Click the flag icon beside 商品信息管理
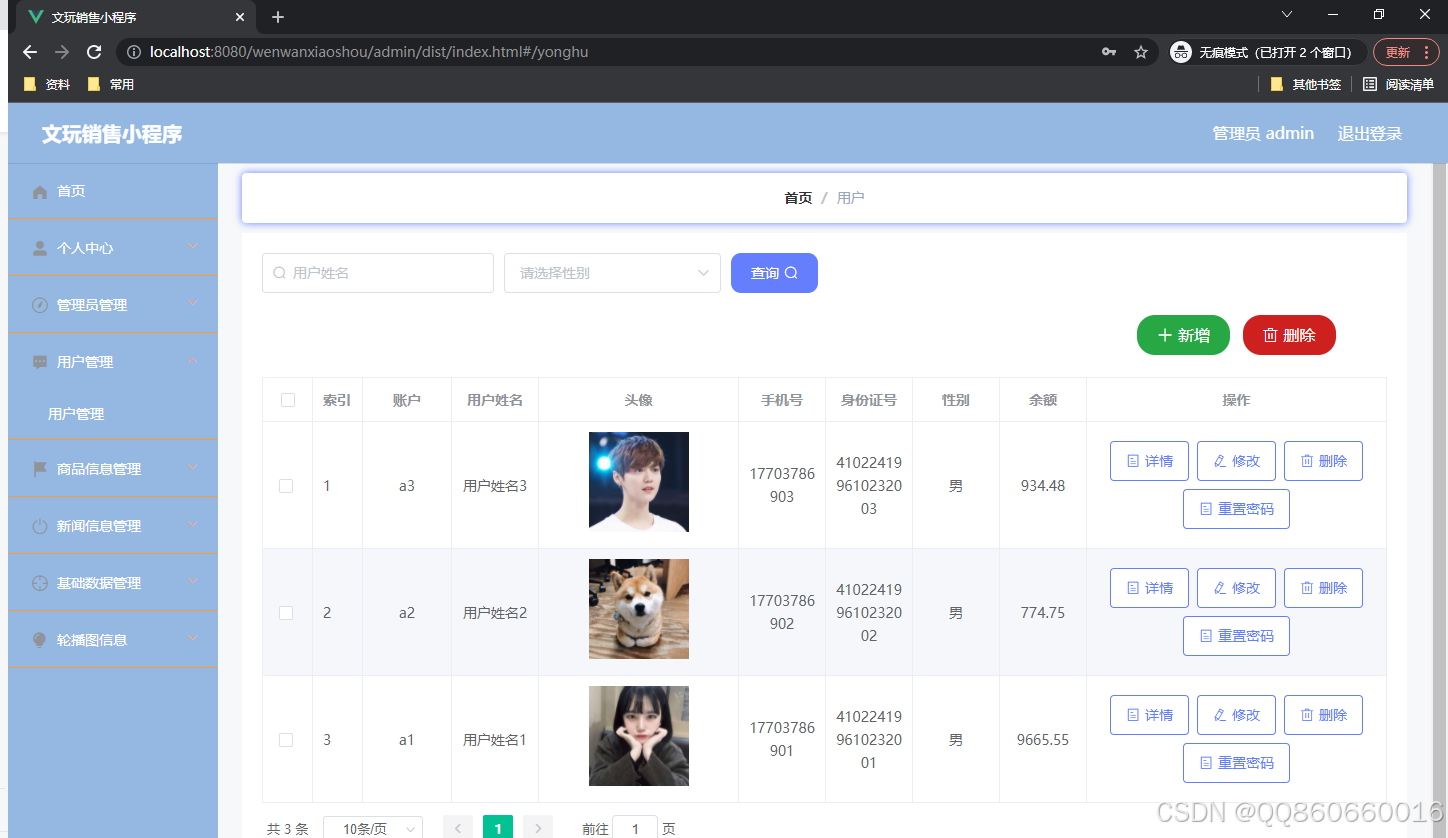Viewport: 1448px width, 838px height. click(40, 469)
